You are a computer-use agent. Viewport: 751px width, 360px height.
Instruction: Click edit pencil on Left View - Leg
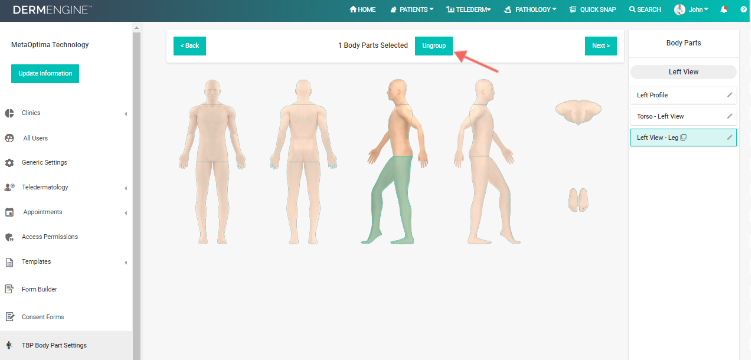pyautogui.click(x=729, y=137)
